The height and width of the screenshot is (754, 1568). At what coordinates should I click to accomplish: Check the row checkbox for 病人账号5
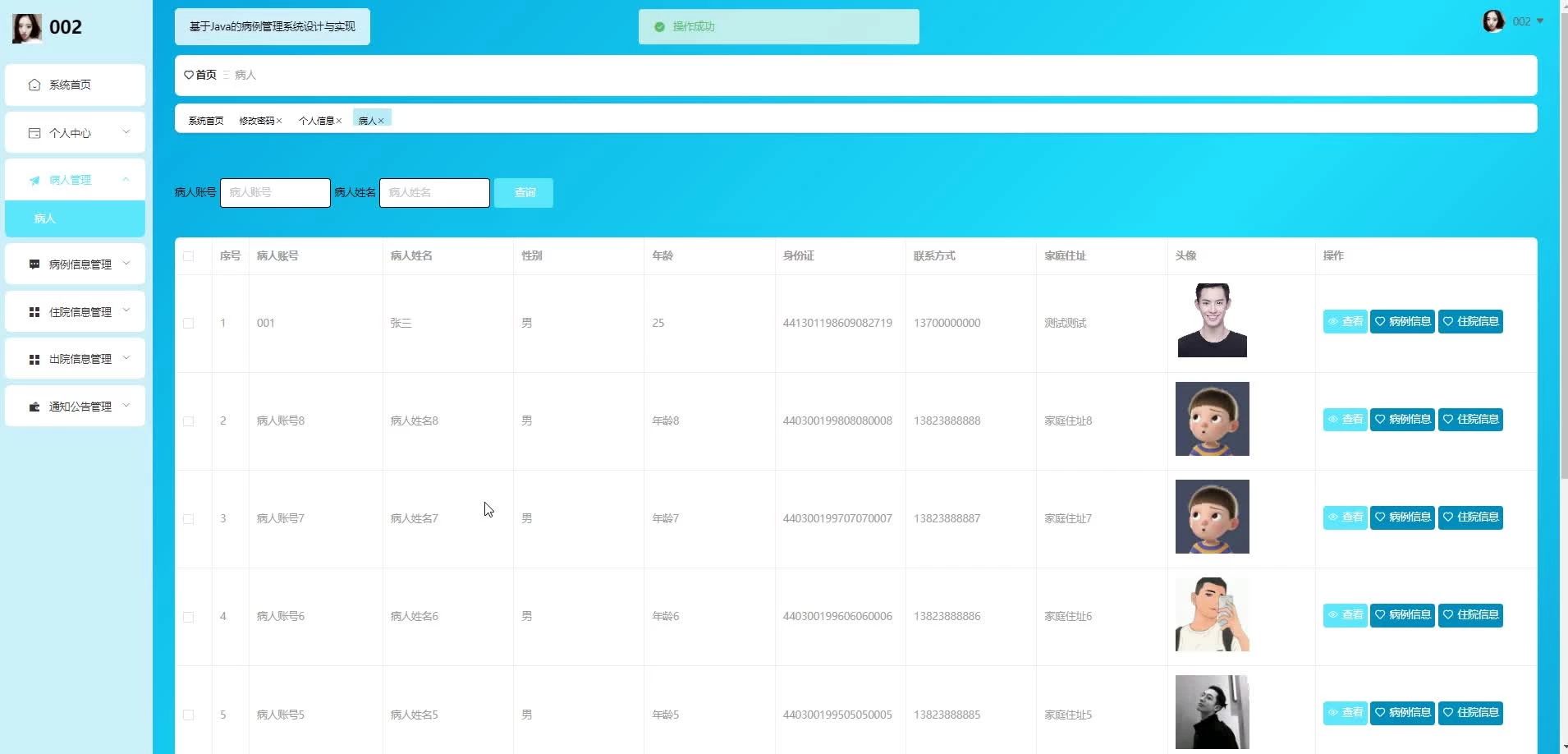coord(189,715)
